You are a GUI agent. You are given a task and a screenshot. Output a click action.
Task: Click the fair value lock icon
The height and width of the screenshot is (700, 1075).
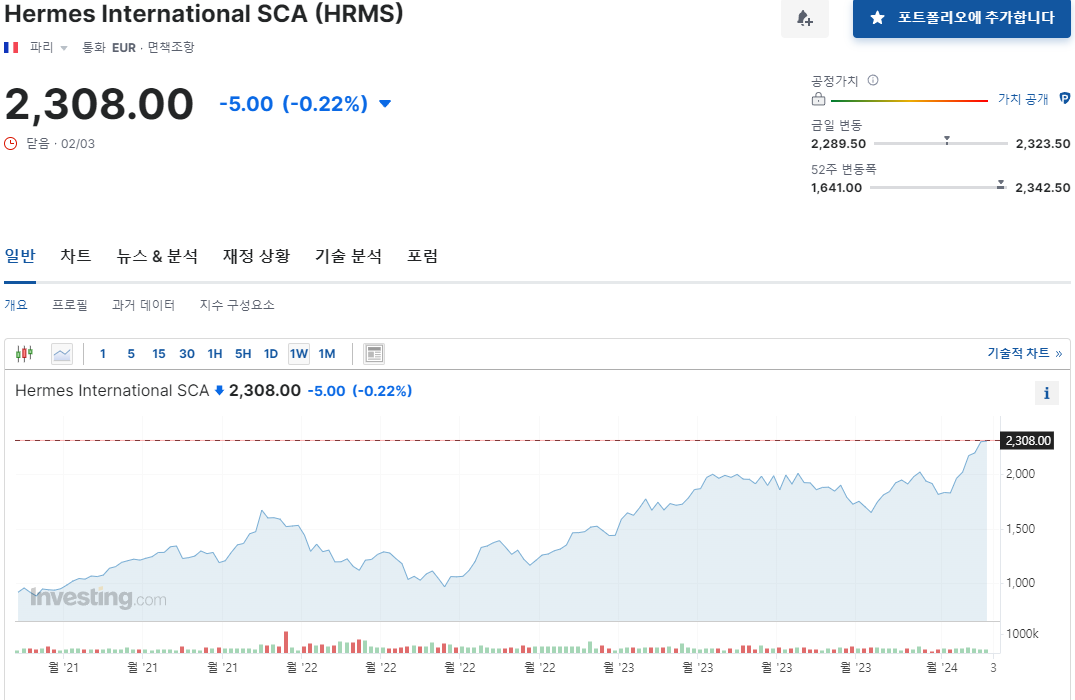(818, 99)
